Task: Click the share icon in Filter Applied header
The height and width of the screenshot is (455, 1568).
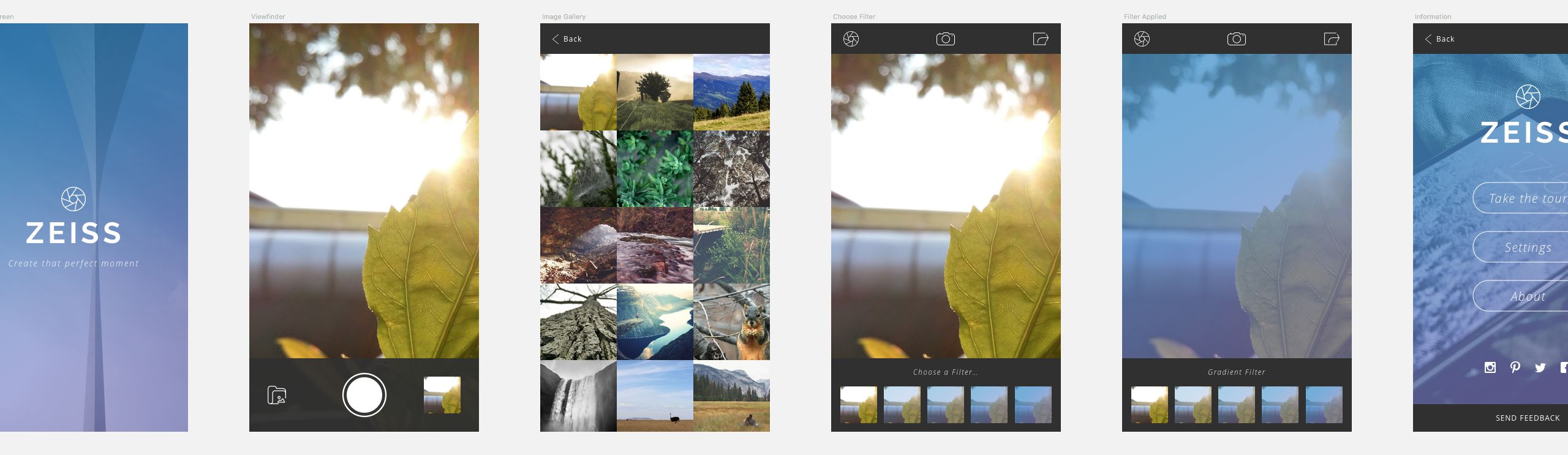Action: [1331, 39]
